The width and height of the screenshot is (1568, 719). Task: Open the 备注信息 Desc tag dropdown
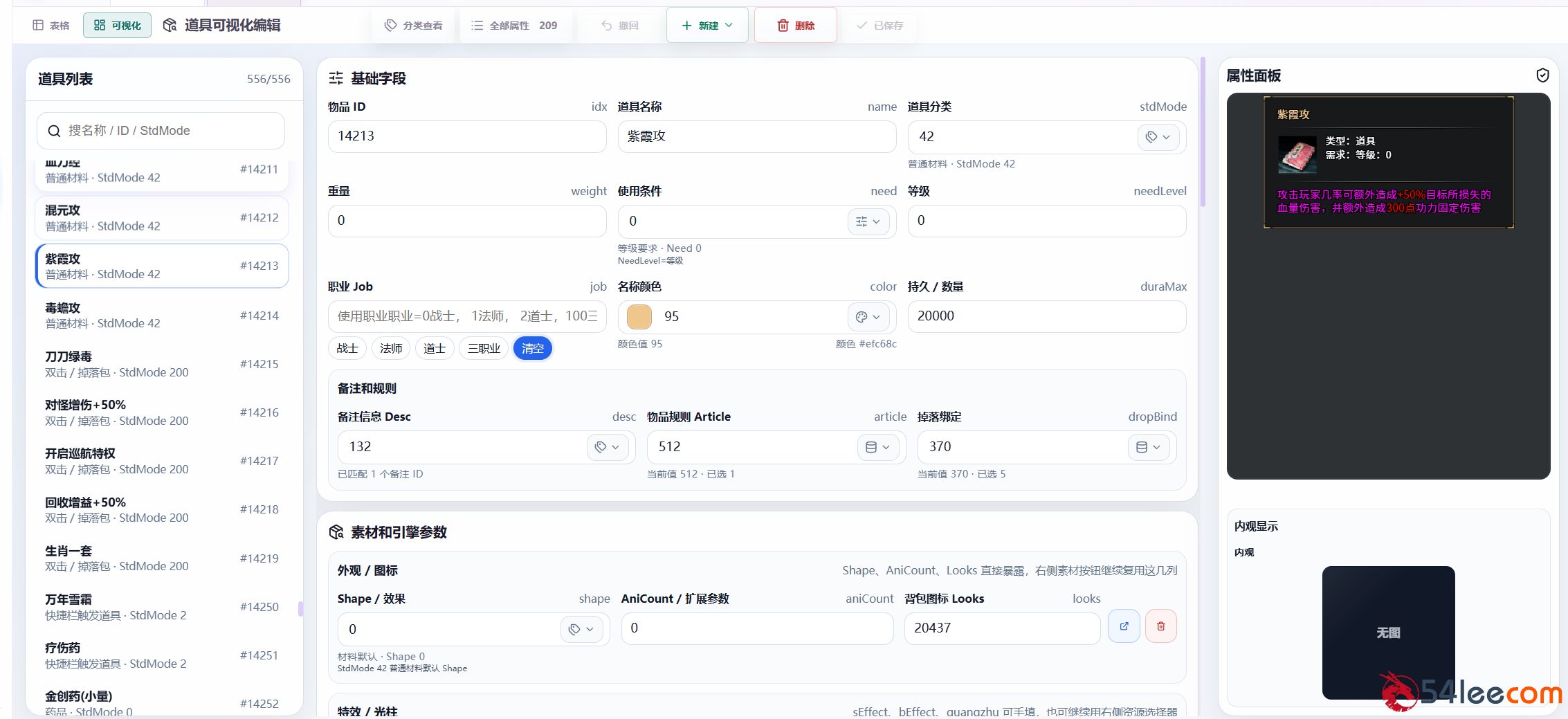coord(607,447)
